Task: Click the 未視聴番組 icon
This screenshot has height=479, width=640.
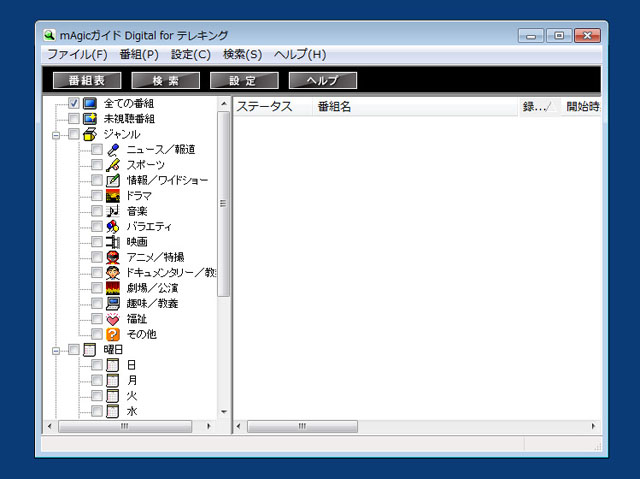Action: tap(90, 119)
